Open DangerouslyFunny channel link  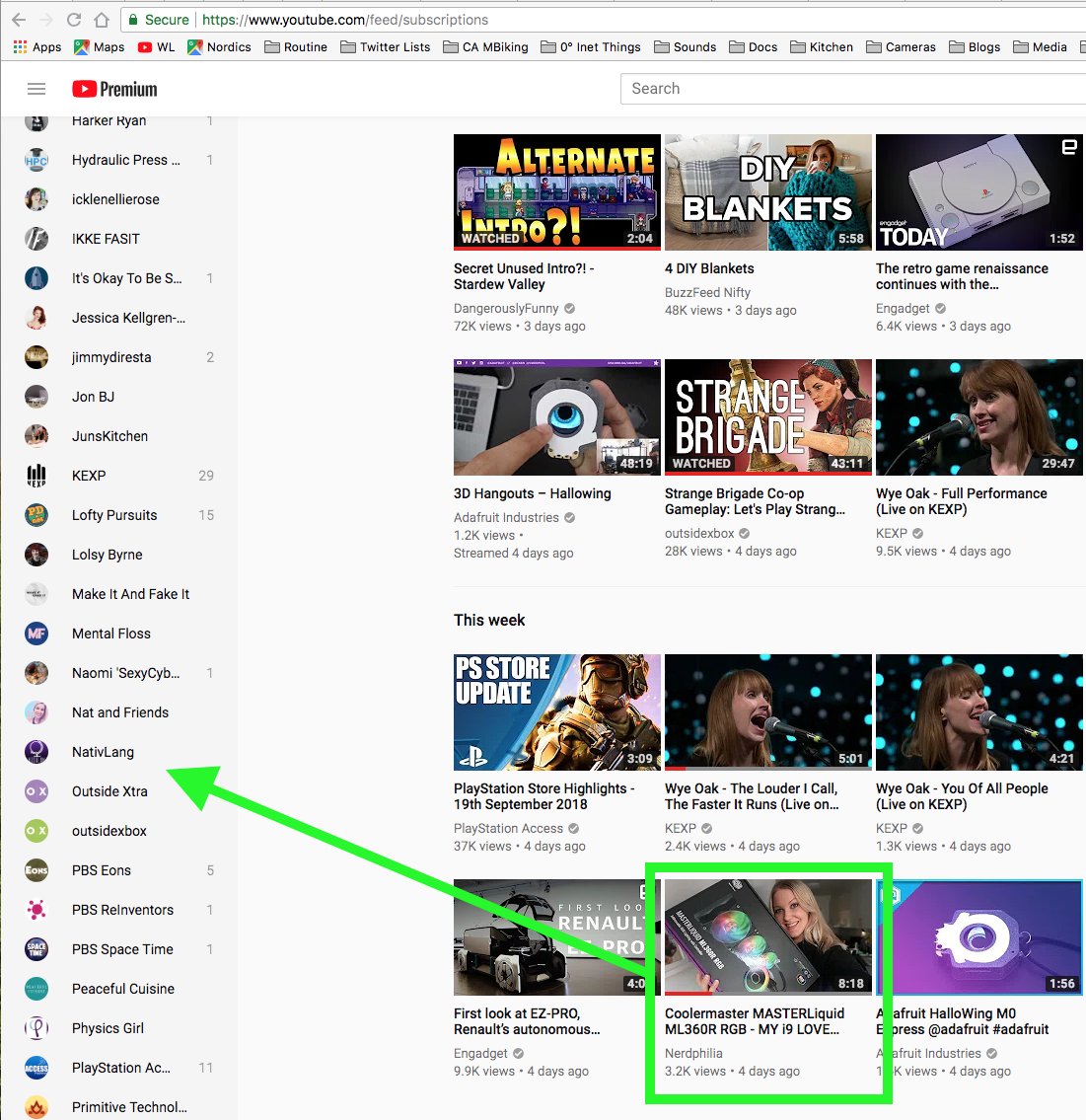click(x=505, y=308)
